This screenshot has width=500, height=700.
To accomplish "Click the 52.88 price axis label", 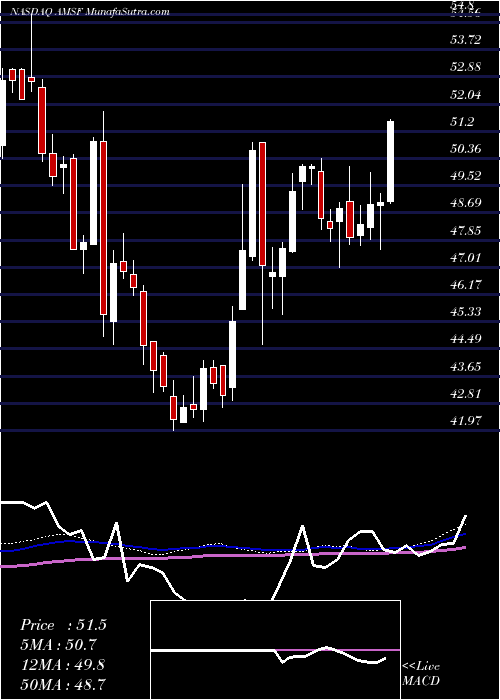I will tap(466, 67).
